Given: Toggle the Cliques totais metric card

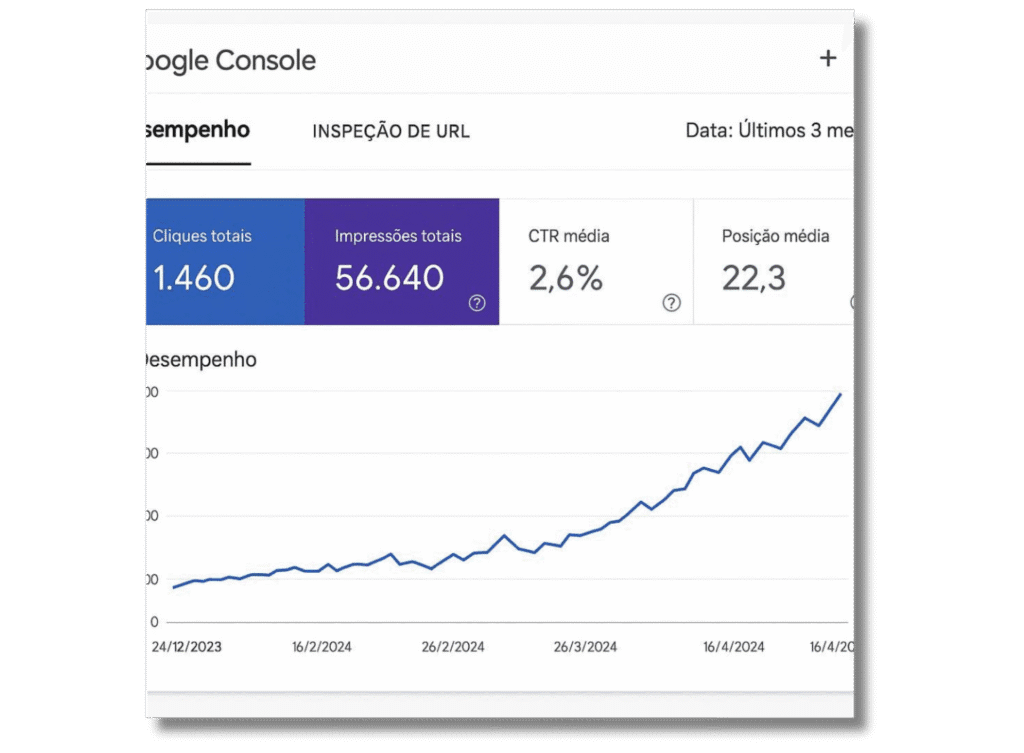Looking at the screenshot, I should pyautogui.click(x=225, y=261).
